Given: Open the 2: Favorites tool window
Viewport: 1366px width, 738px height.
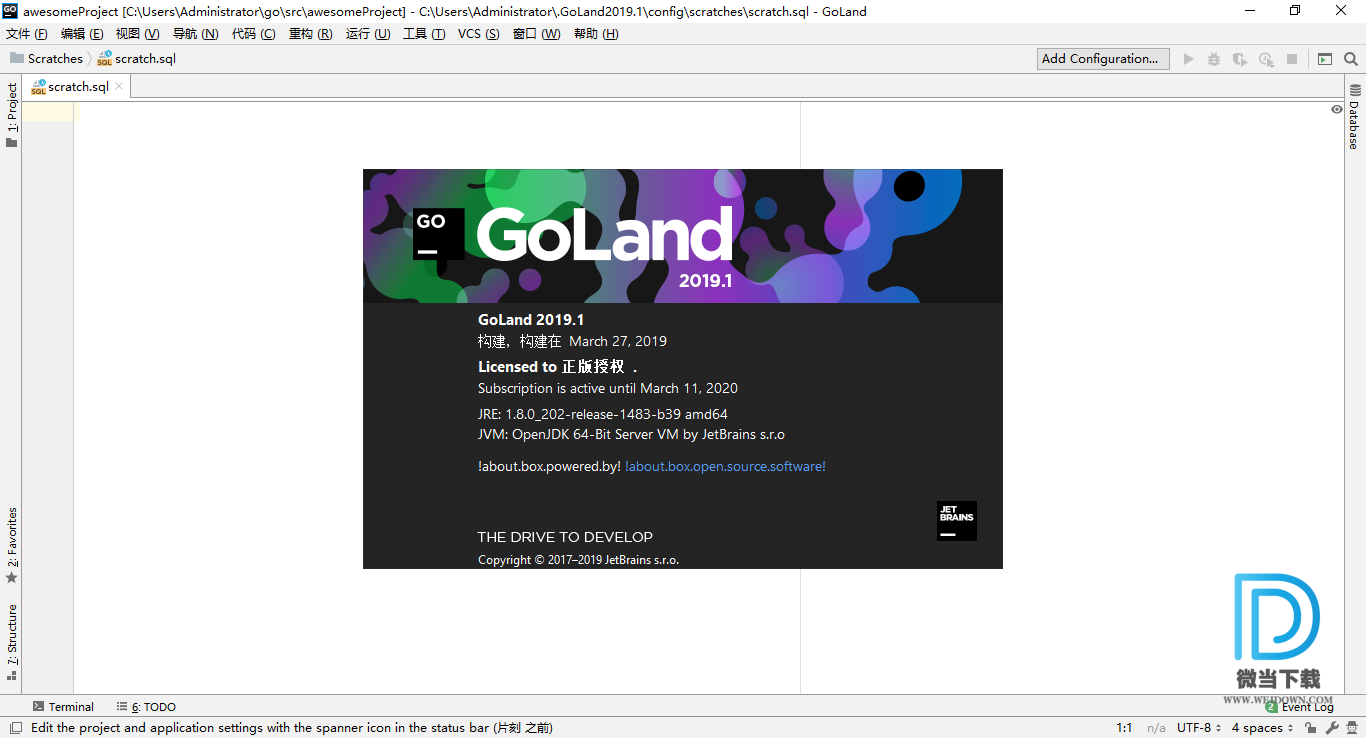Looking at the screenshot, I should click(12, 545).
